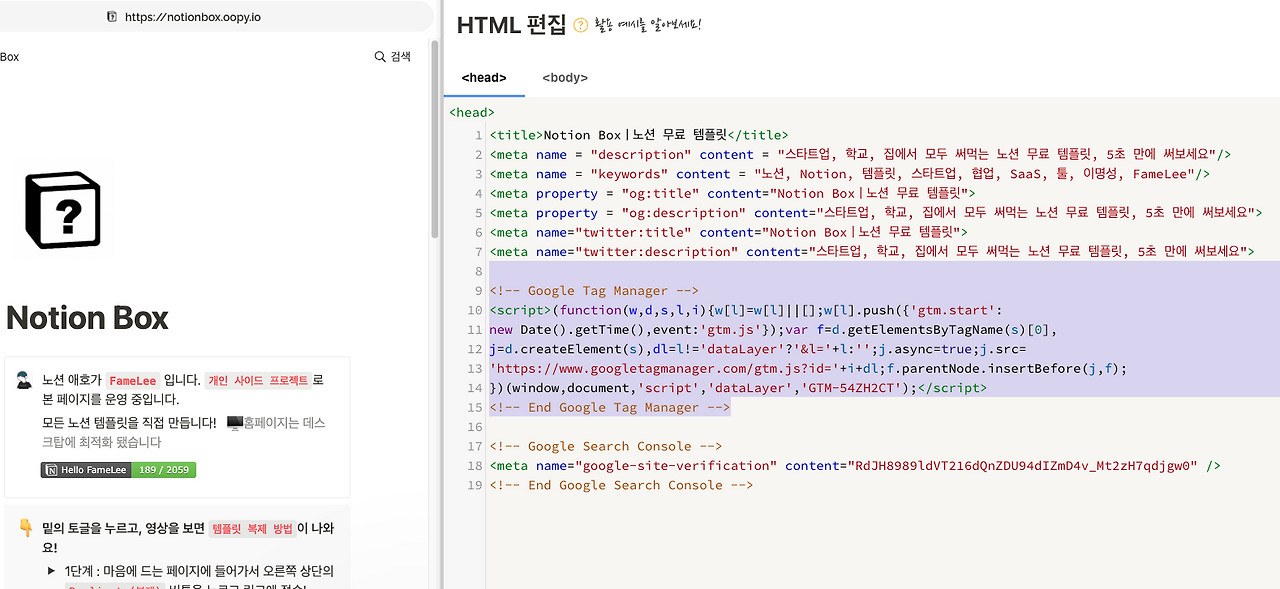Click the <title> line of code
This screenshot has height=589, width=1280.
639,135
